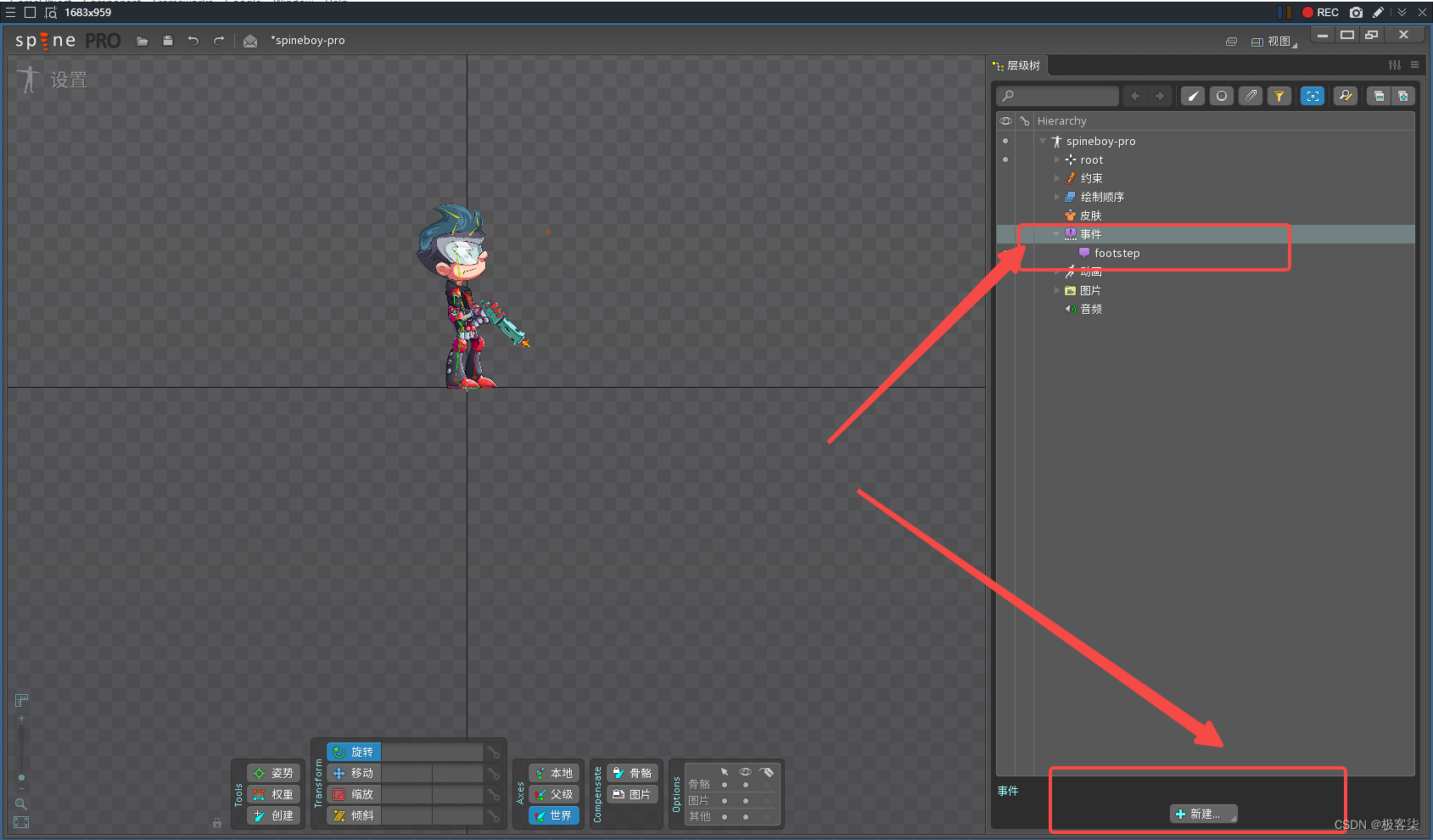
Task: Click the bone column header icon
Action: 1025,121
